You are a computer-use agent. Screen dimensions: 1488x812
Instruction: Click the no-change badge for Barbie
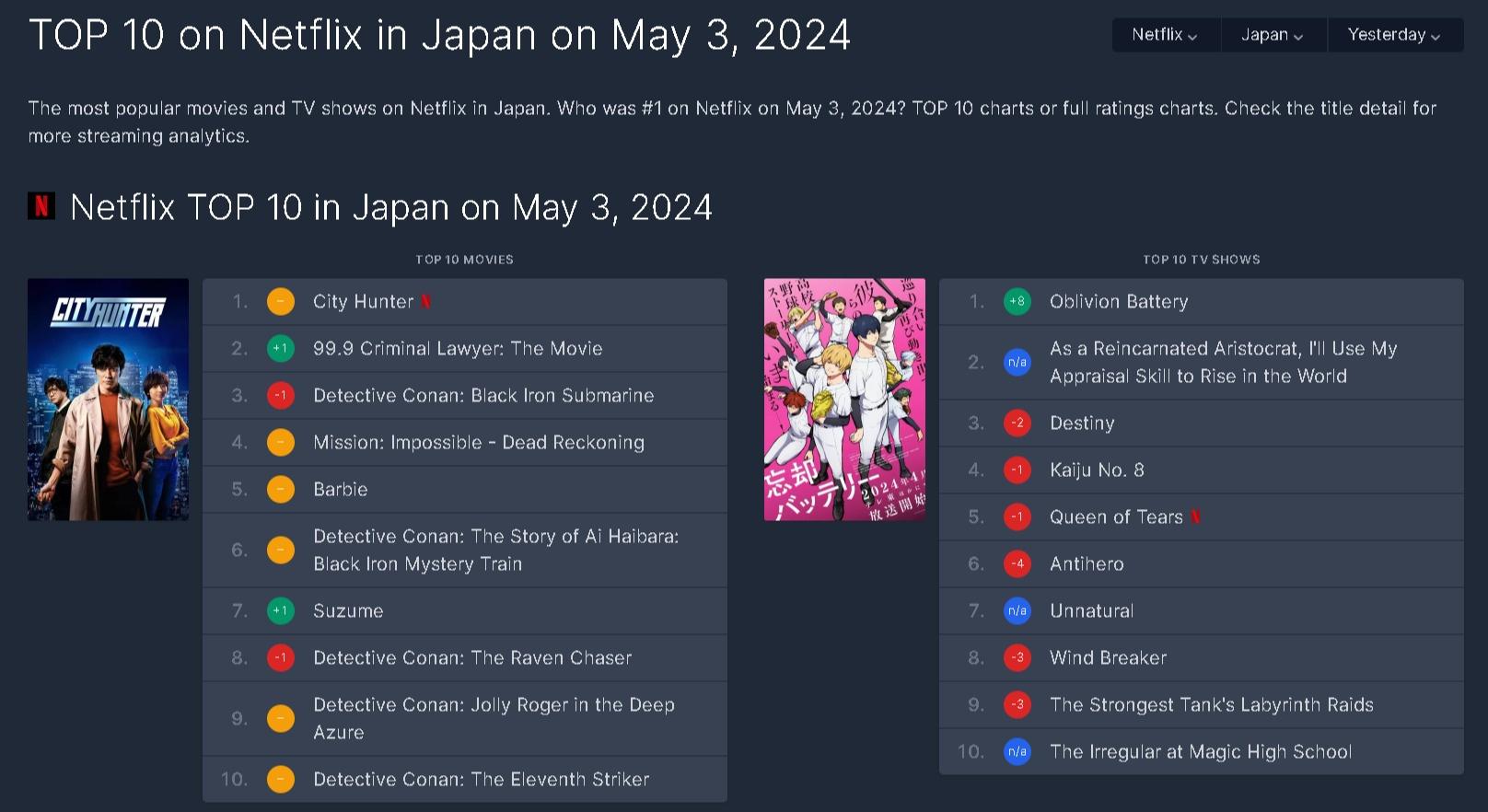pyautogui.click(x=281, y=490)
